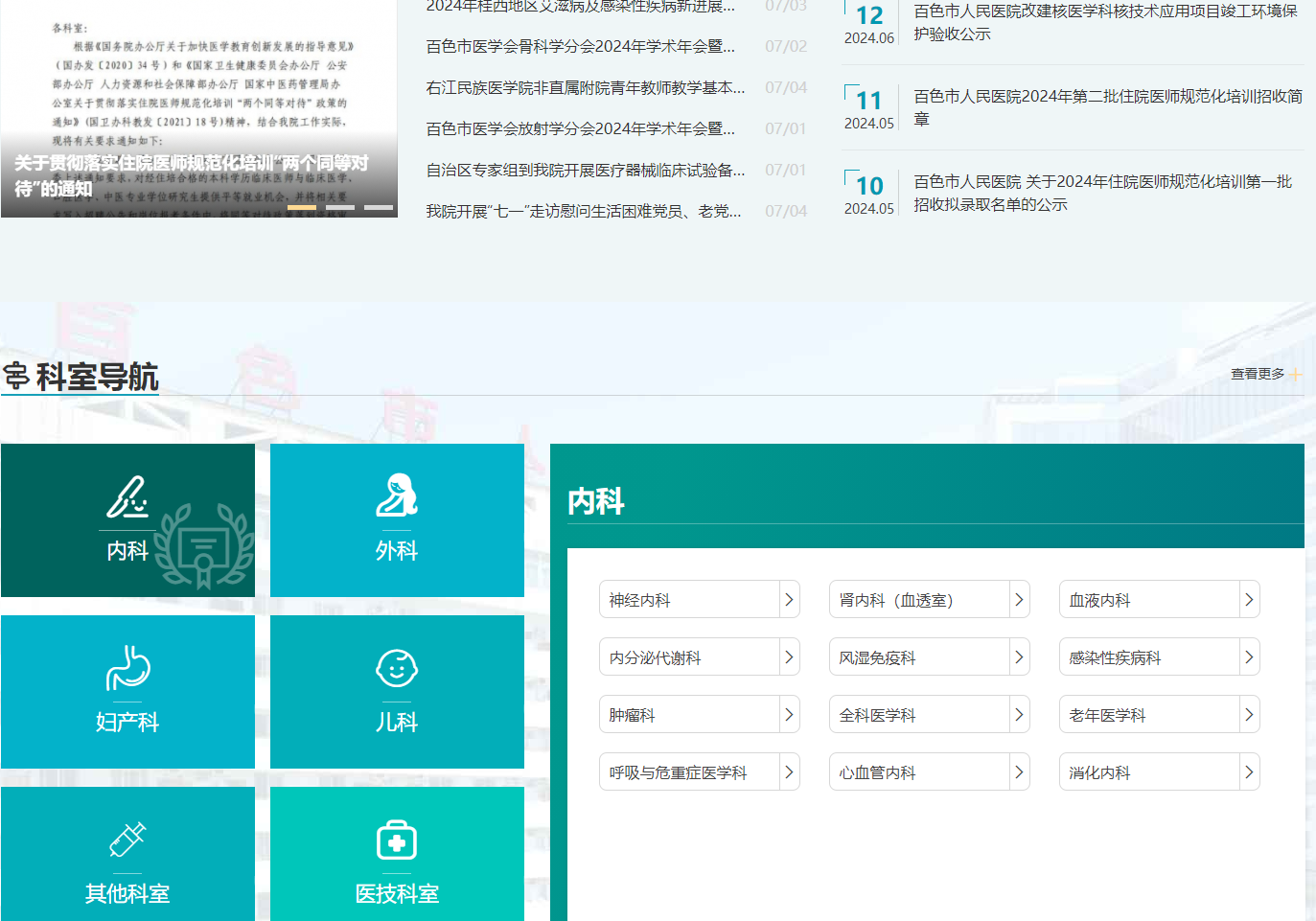Open 神经内科 department link

click(x=700, y=600)
